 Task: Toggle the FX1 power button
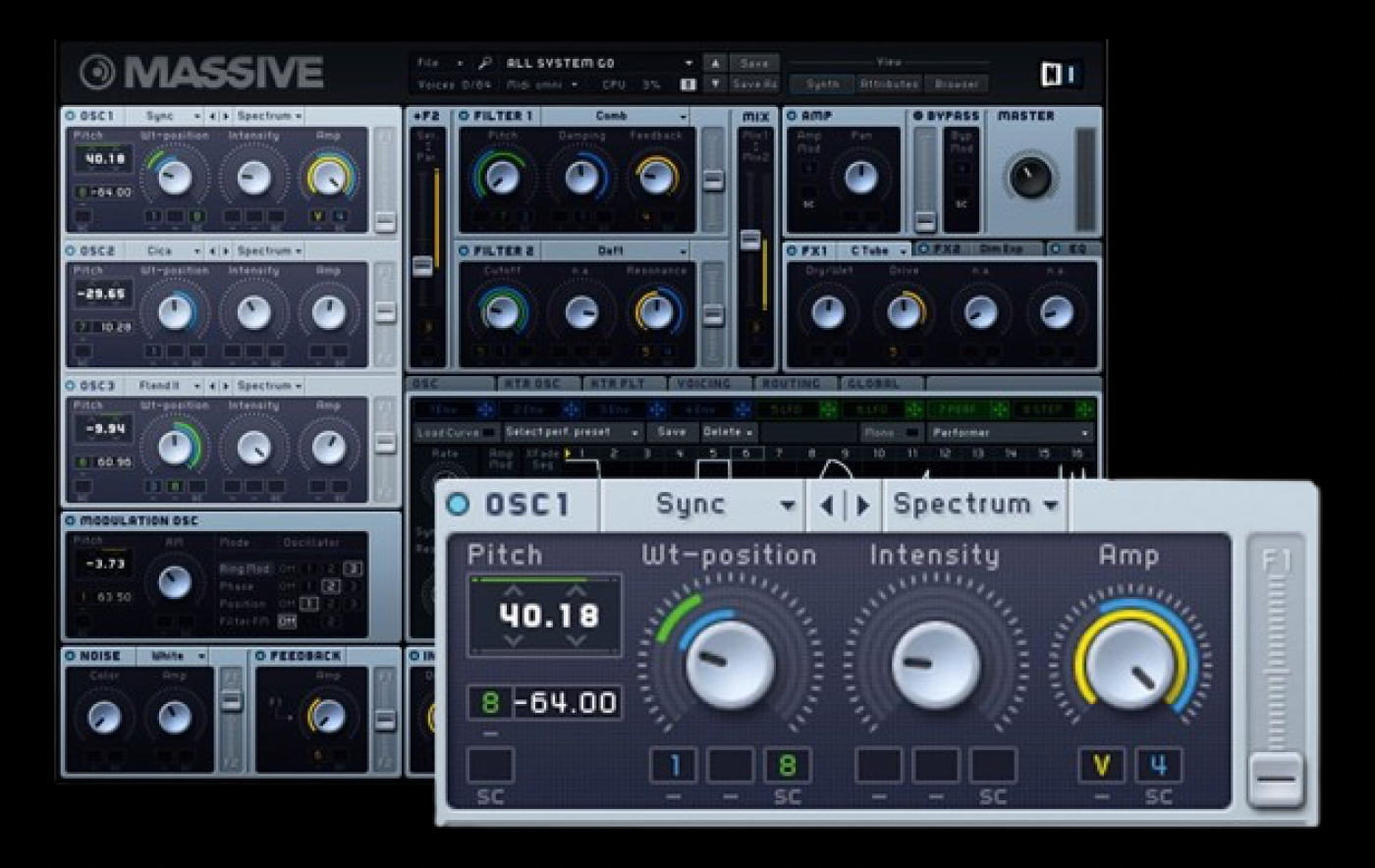pos(792,250)
